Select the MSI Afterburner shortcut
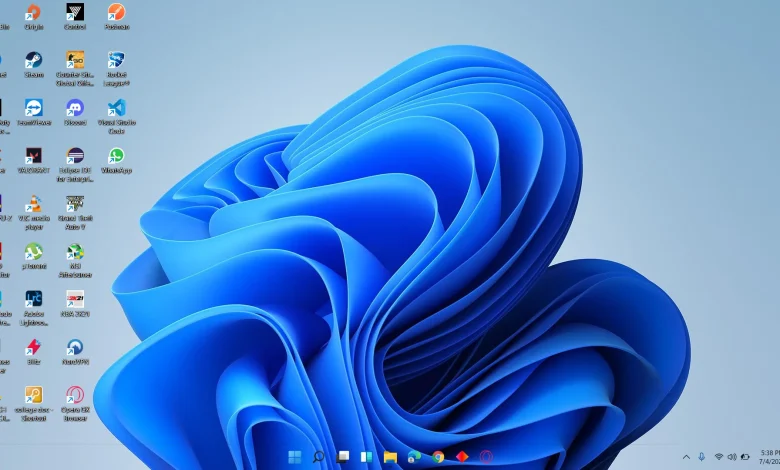The image size is (780, 470). tap(75, 260)
